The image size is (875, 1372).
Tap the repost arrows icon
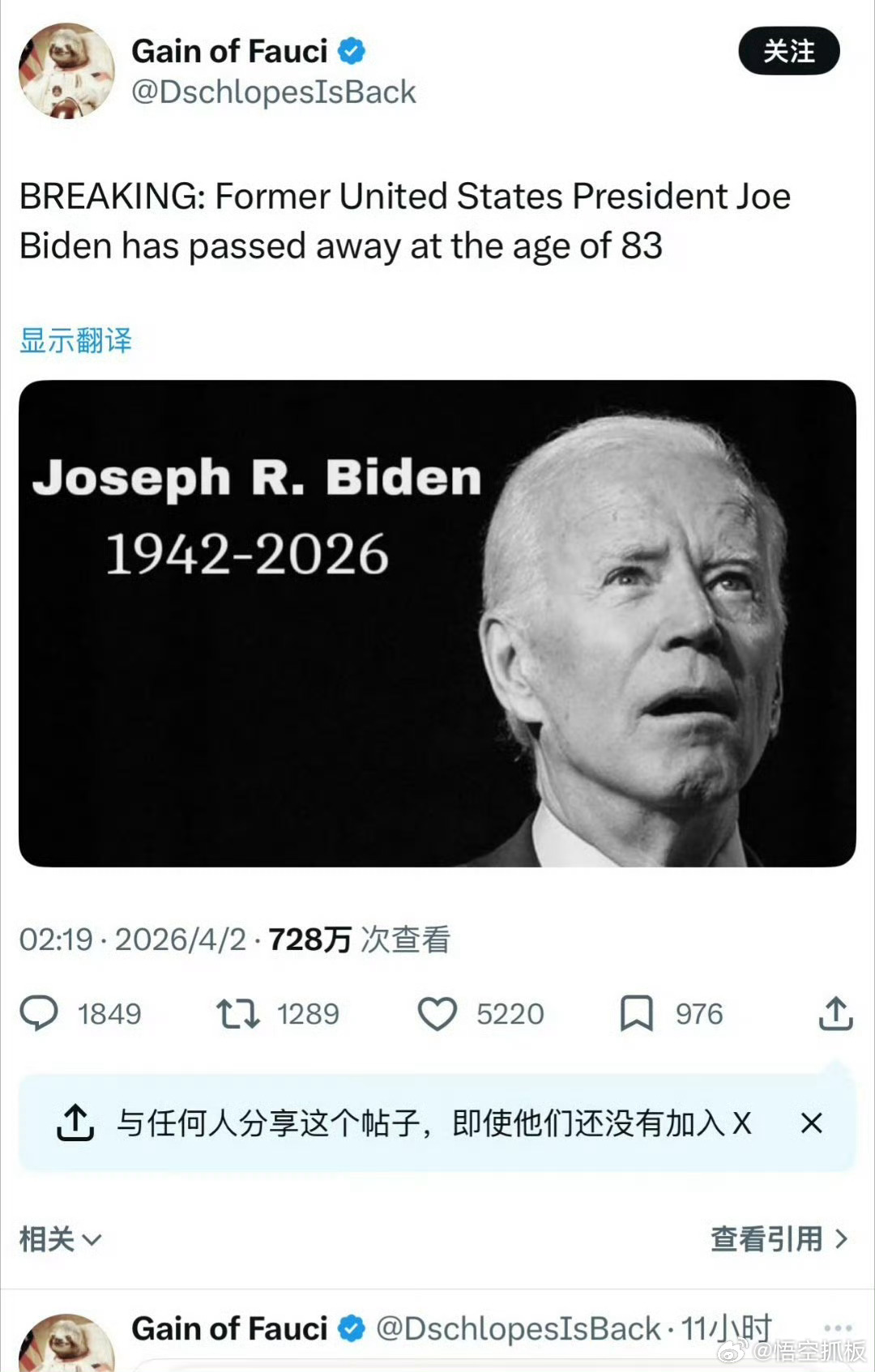237,1014
